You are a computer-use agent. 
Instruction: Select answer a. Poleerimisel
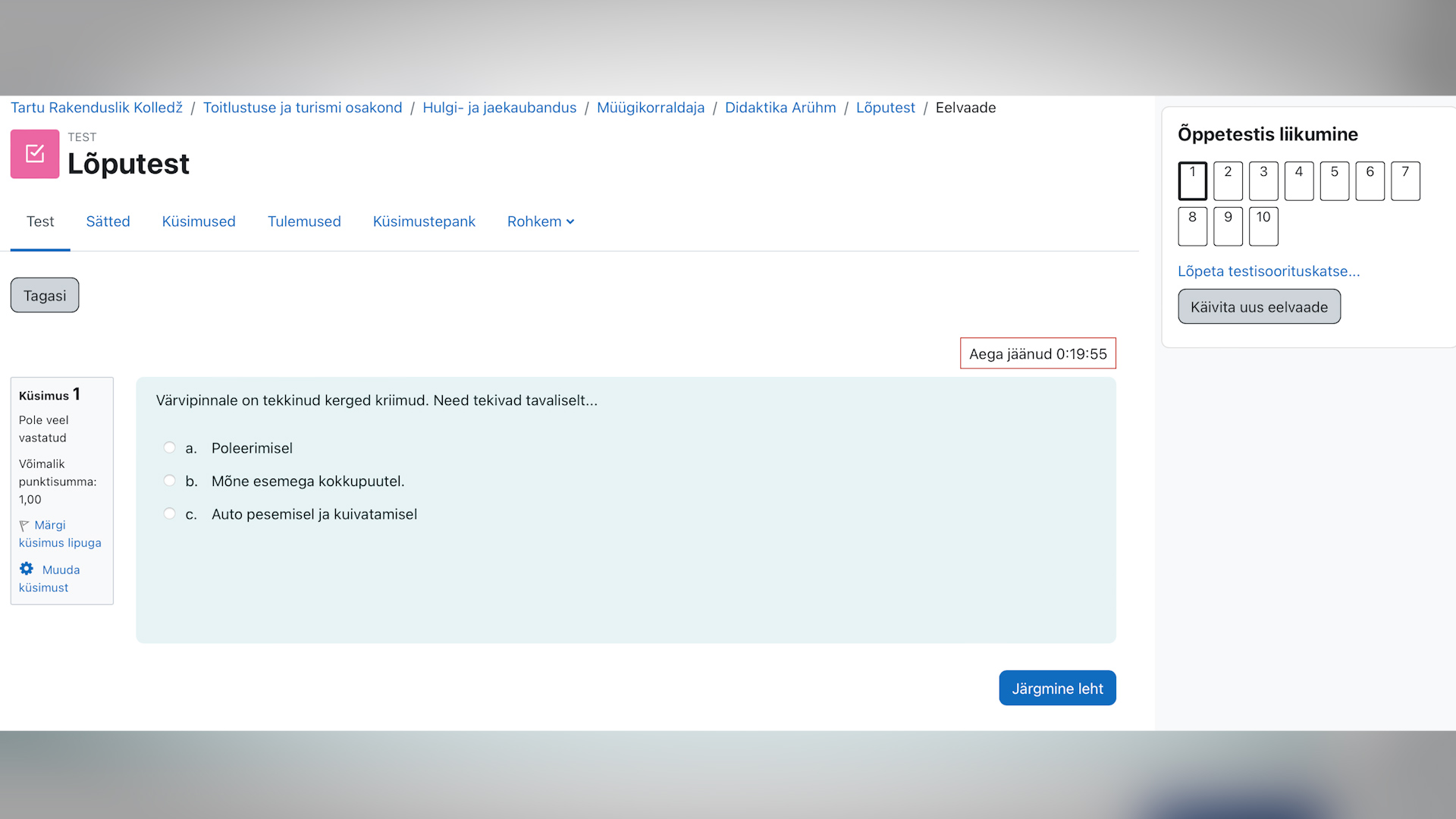[x=169, y=447]
